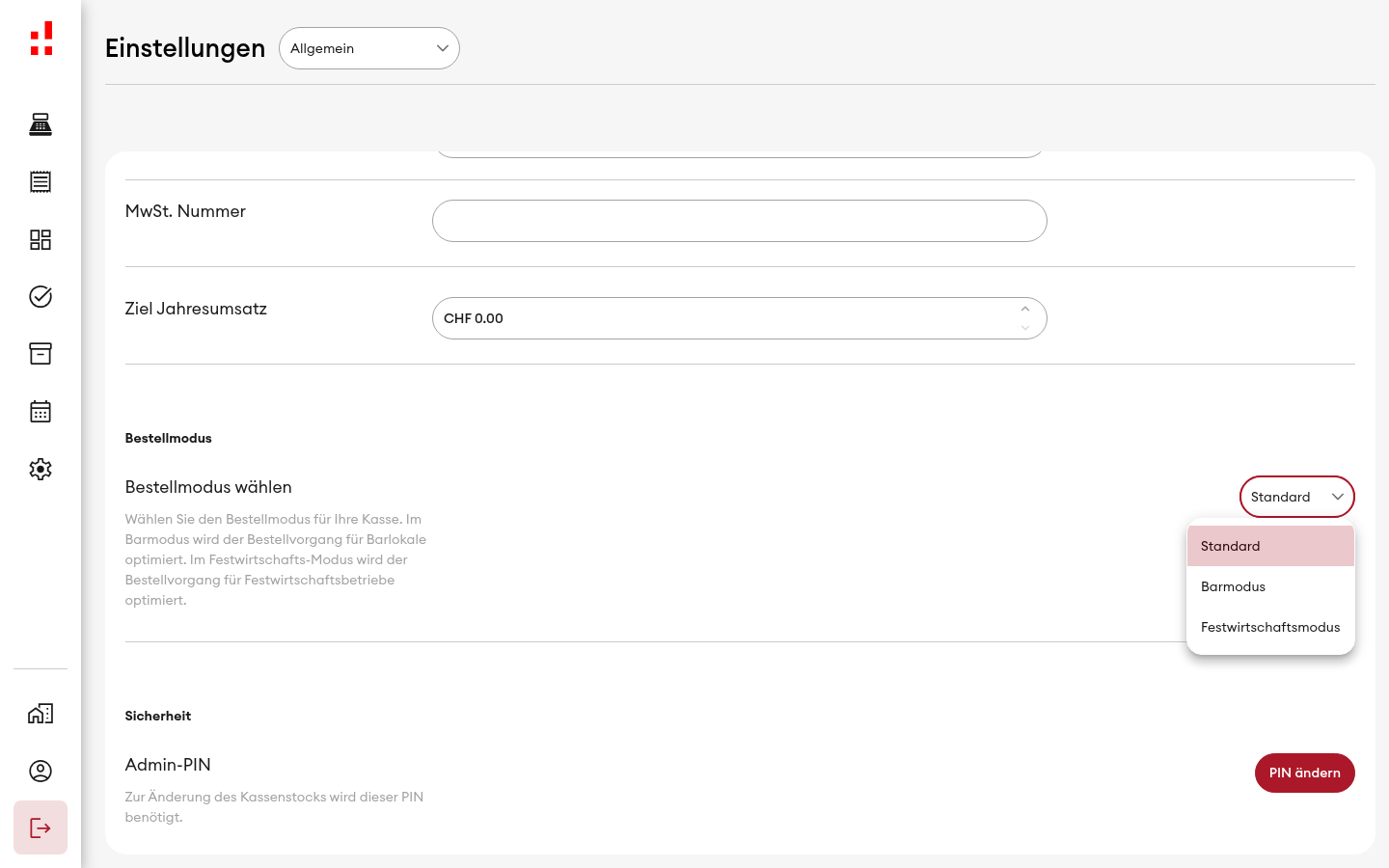Decrease Ziel Jahresumsatz with down arrow
This screenshot has width=1389, height=868.
coord(1025,328)
